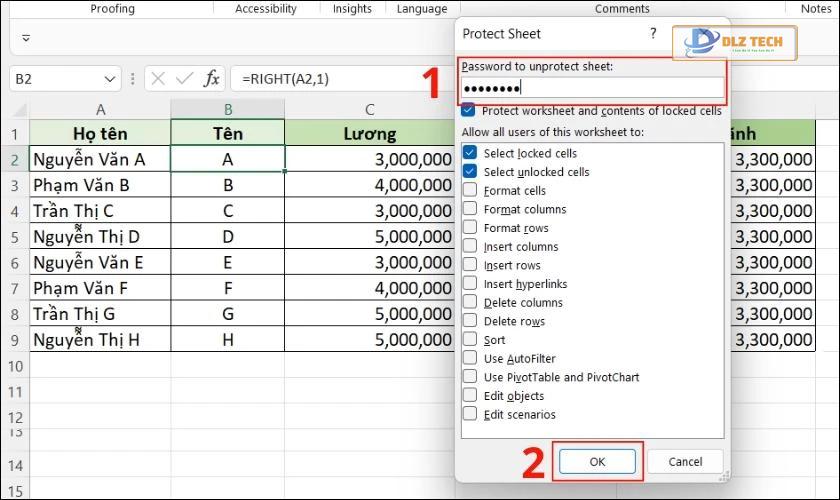Click the Comments ribbon group label

622,9
